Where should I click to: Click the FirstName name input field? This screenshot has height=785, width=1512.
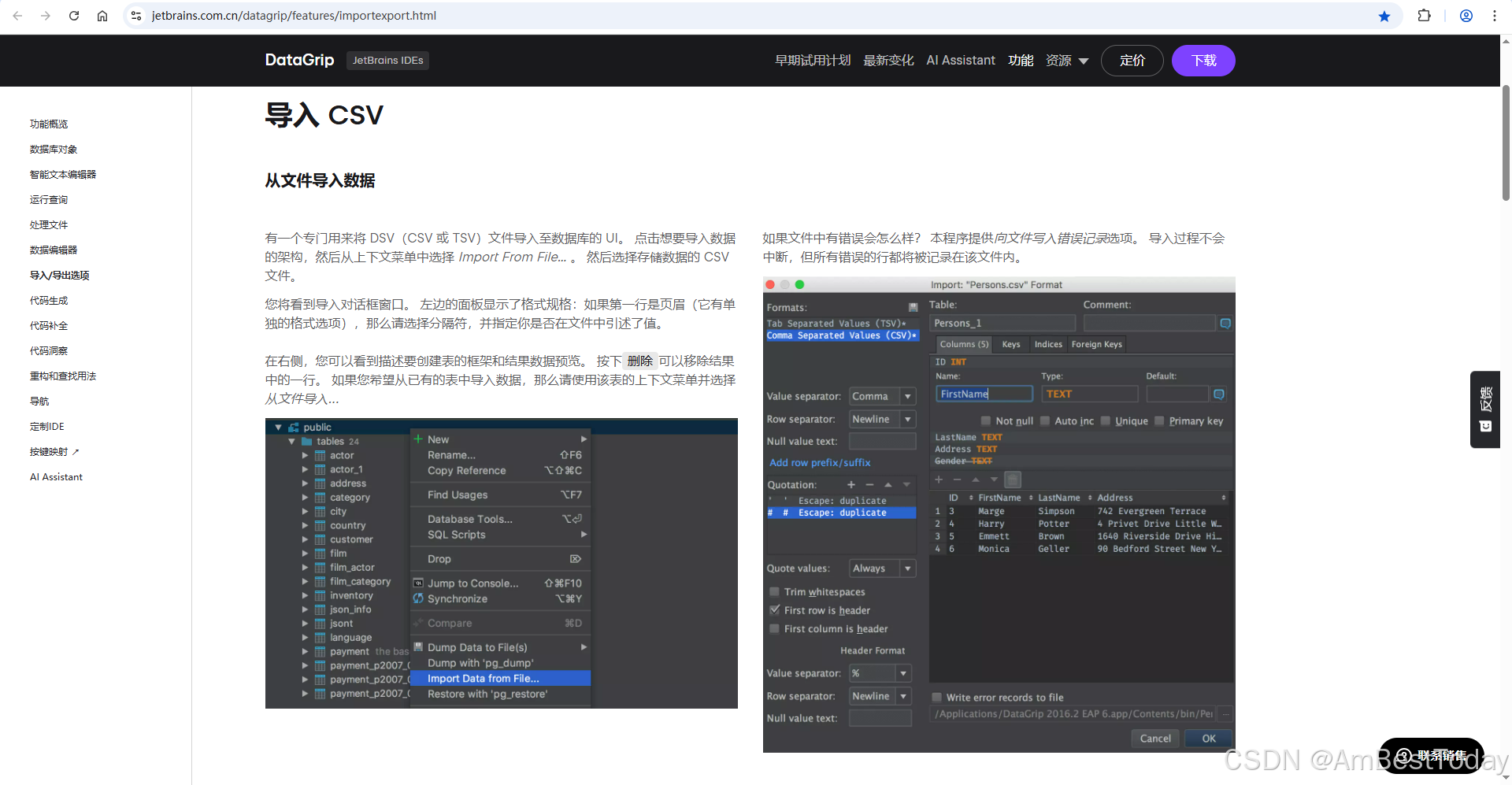click(984, 394)
